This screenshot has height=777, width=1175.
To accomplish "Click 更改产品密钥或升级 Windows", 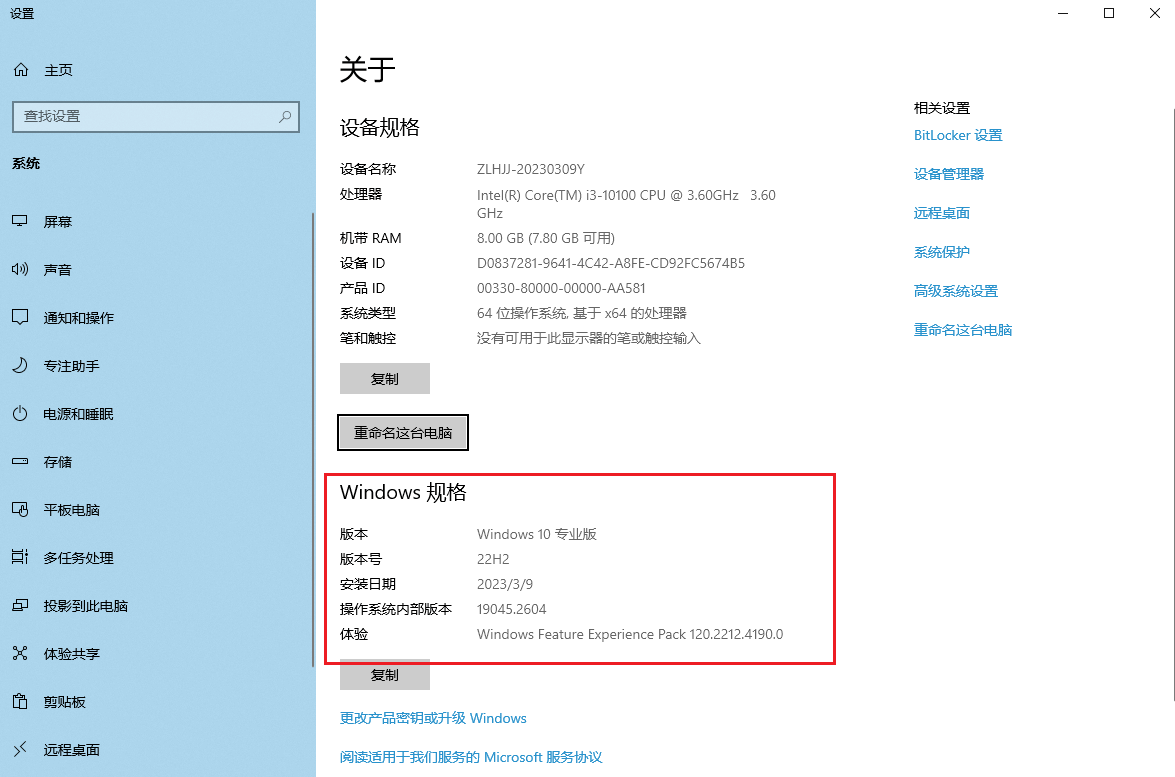I will click(433, 717).
